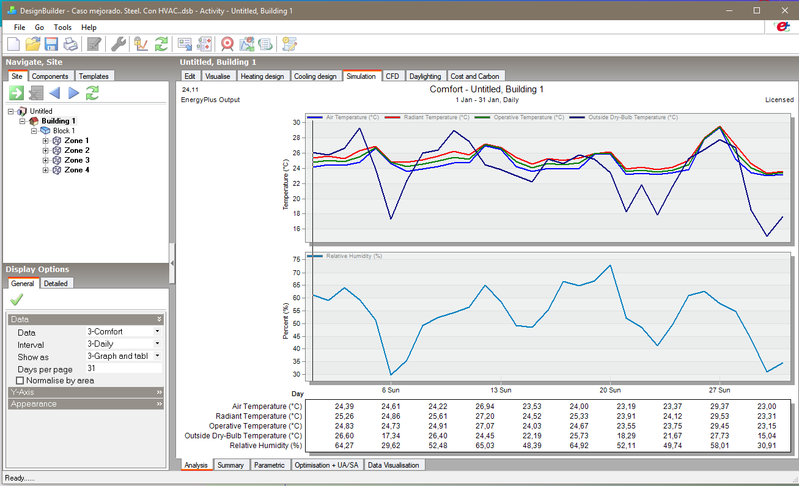Expand the Zone 2 tree node
799x486 pixels.
pyautogui.click(x=45, y=150)
